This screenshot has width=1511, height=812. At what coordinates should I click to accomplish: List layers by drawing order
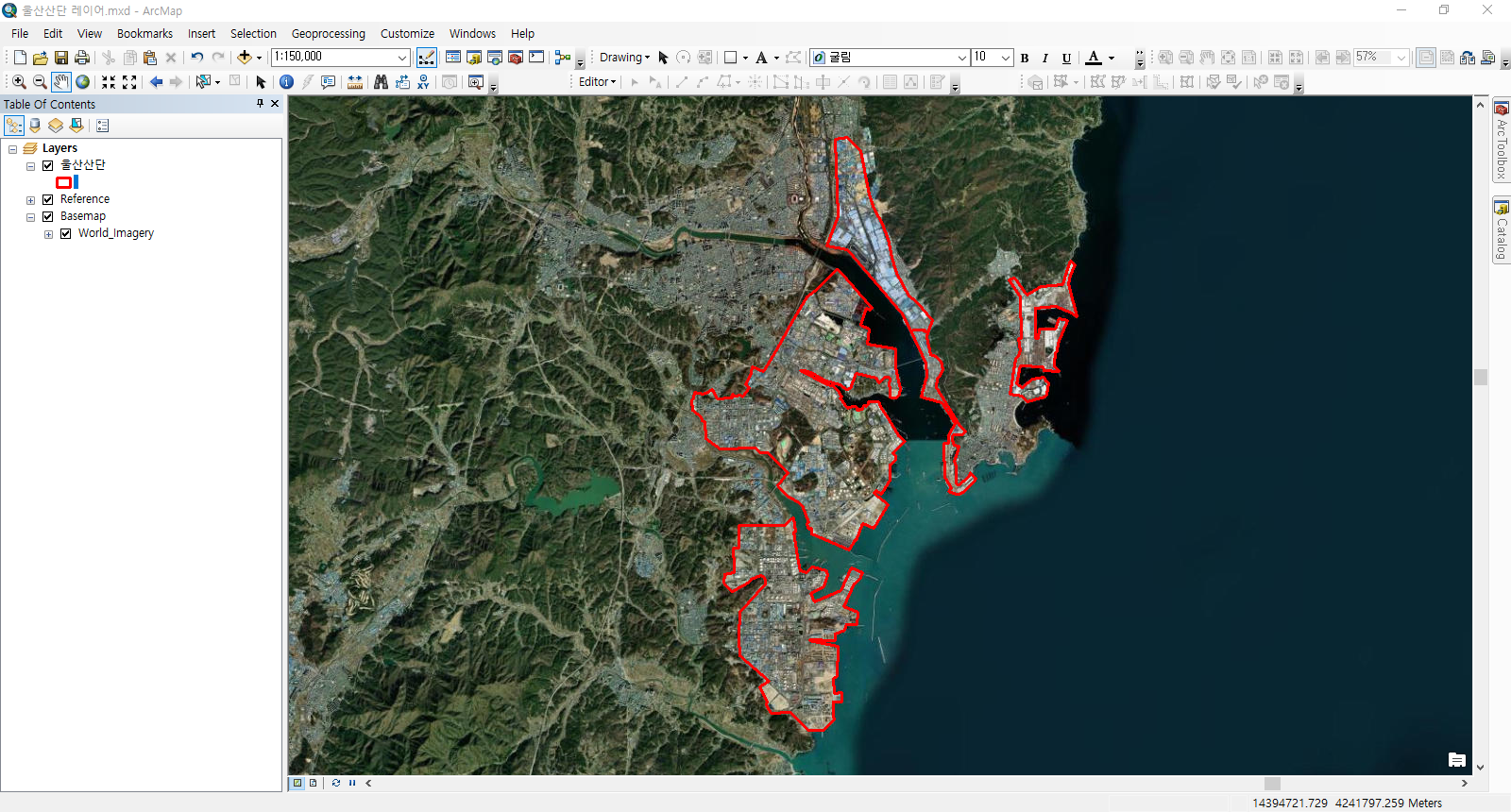pos(14,126)
